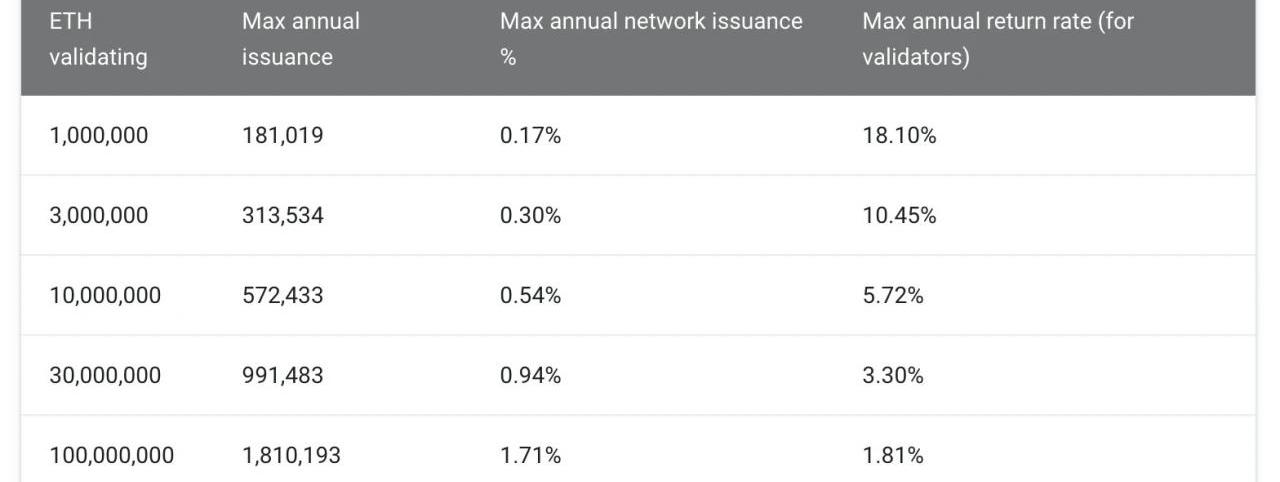Screen dimensions: 1280x482
Task: Click the 1,810,193 issuance value
Action: pos(291,456)
